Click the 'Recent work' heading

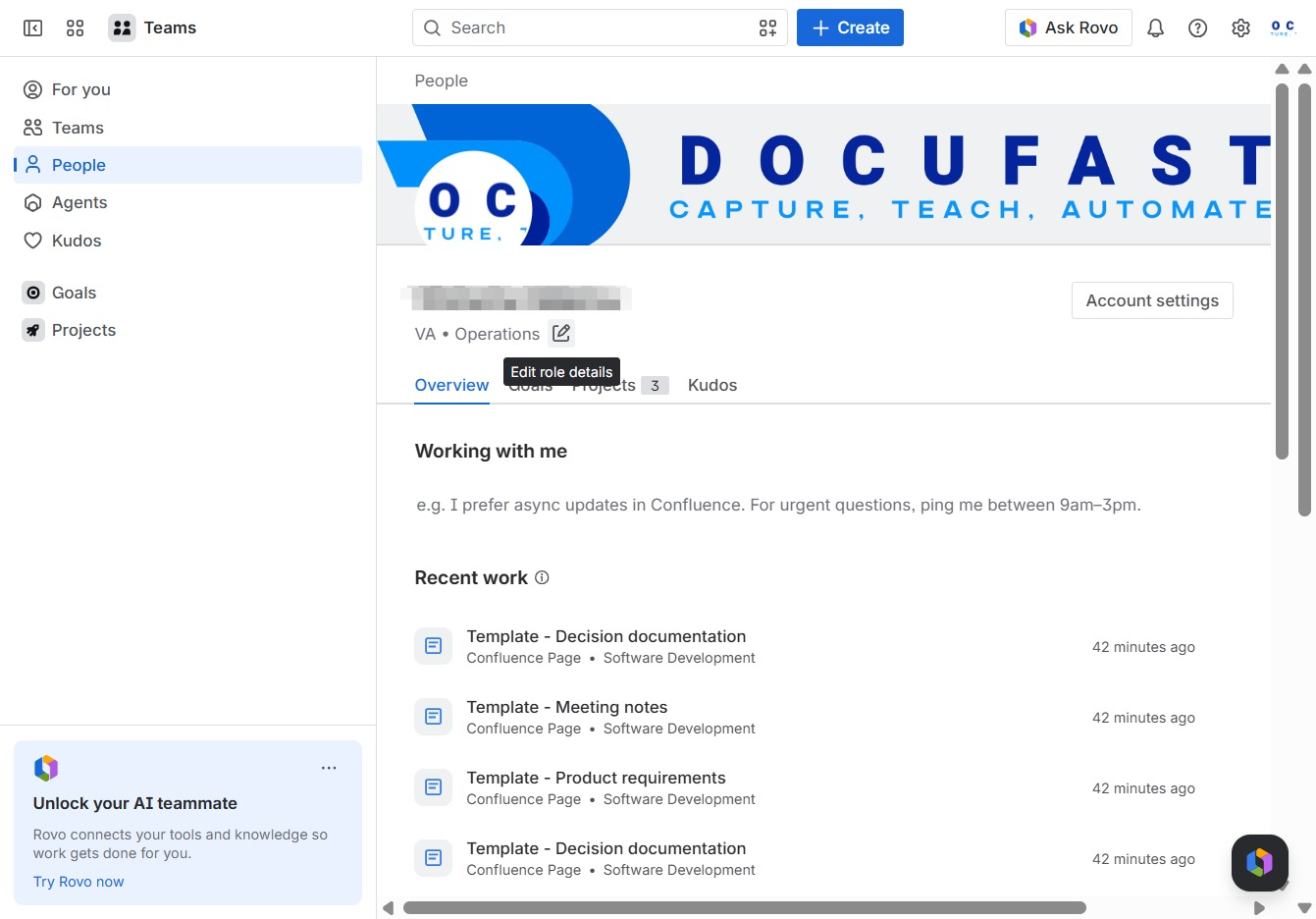pyautogui.click(x=471, y=578)
